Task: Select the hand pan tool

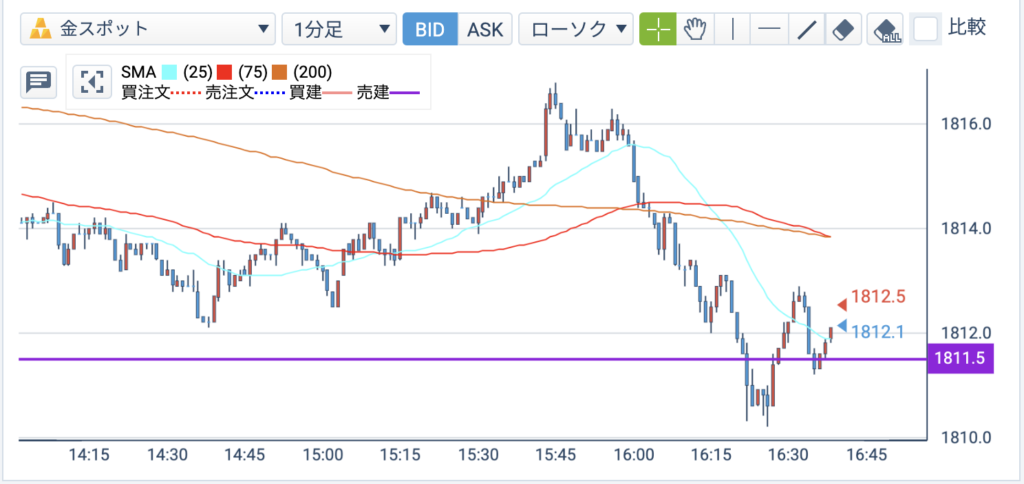Action: 696,29
